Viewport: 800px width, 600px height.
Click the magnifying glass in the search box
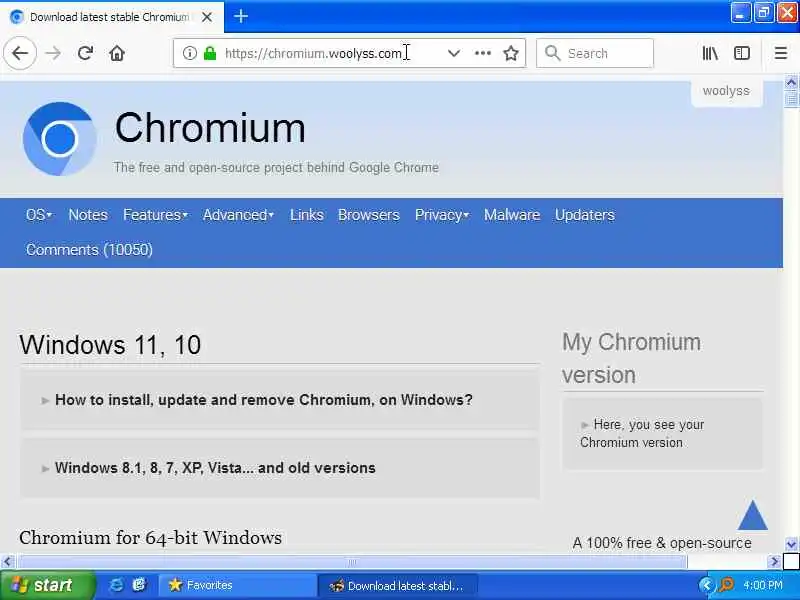tap(552, 53)
